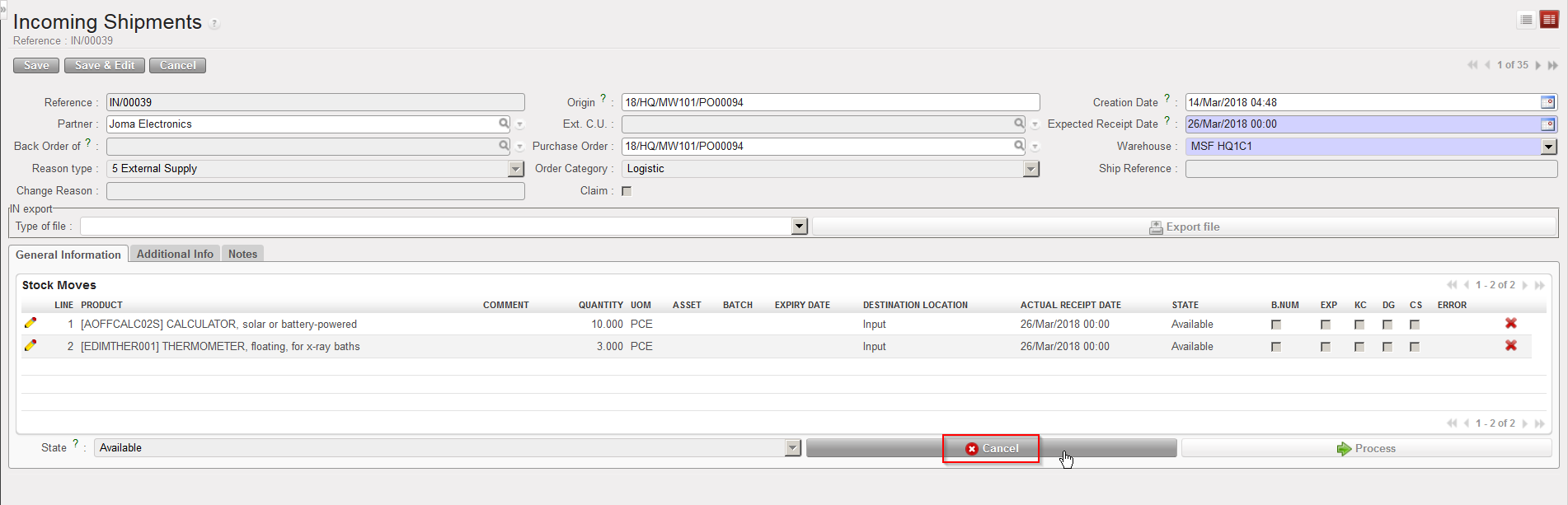The width and height of the screenshot is (1568, 505).
Task: Click the Purchase Order search magnifier icon
Action: pos(1019,146)
